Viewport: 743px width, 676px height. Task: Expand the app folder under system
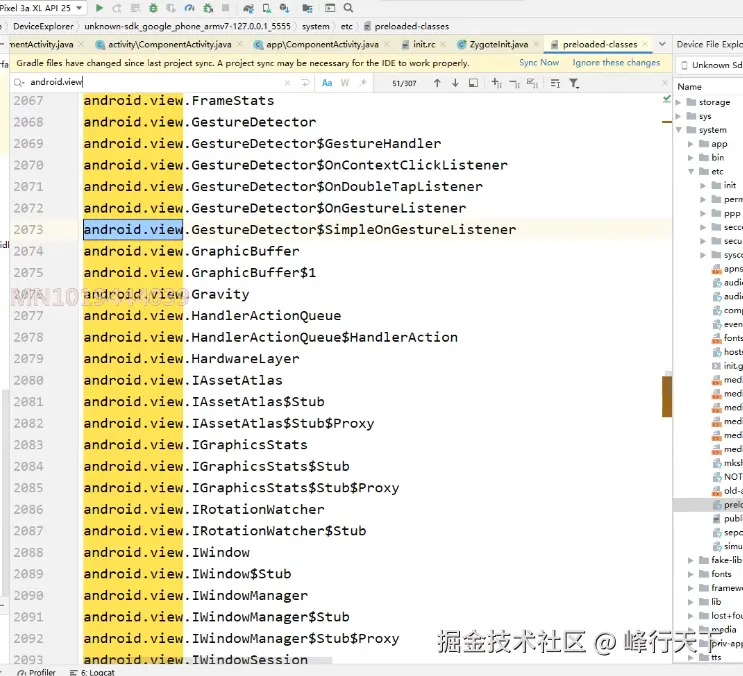pos(690,144)
